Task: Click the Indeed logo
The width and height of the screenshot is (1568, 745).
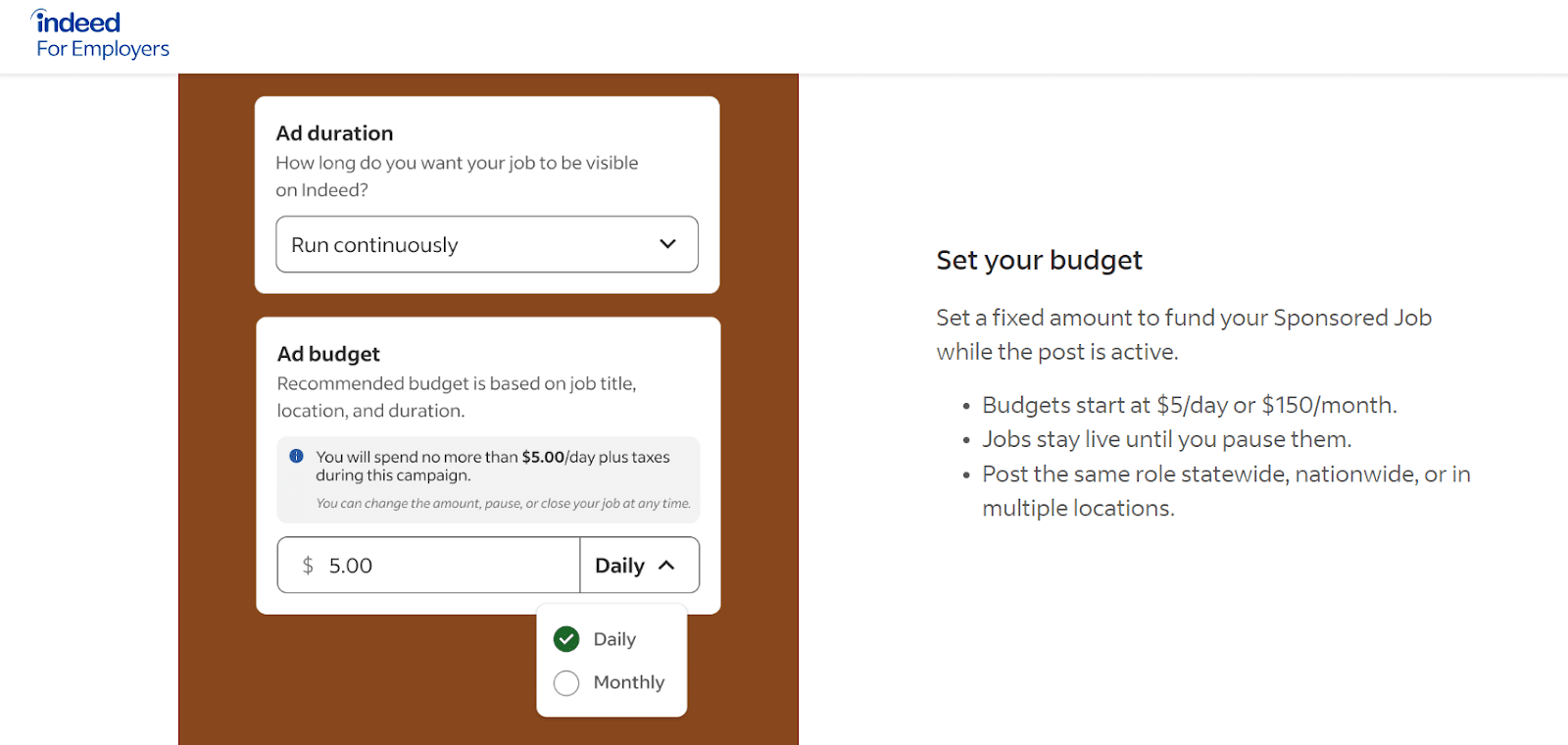Action: coord(76,22)
